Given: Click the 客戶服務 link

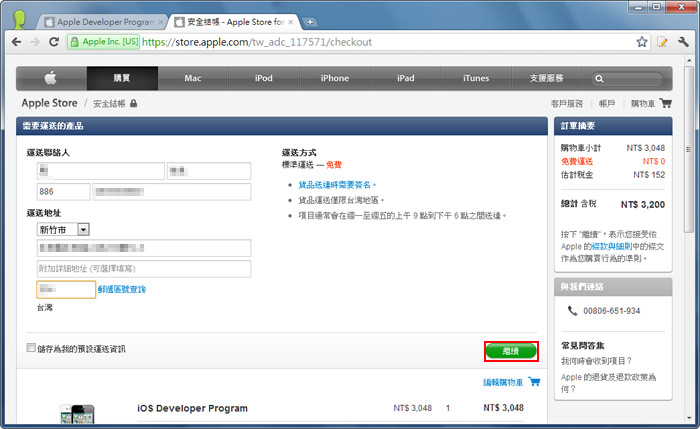Looking at the screenshot, I should [x=567, y=104].
